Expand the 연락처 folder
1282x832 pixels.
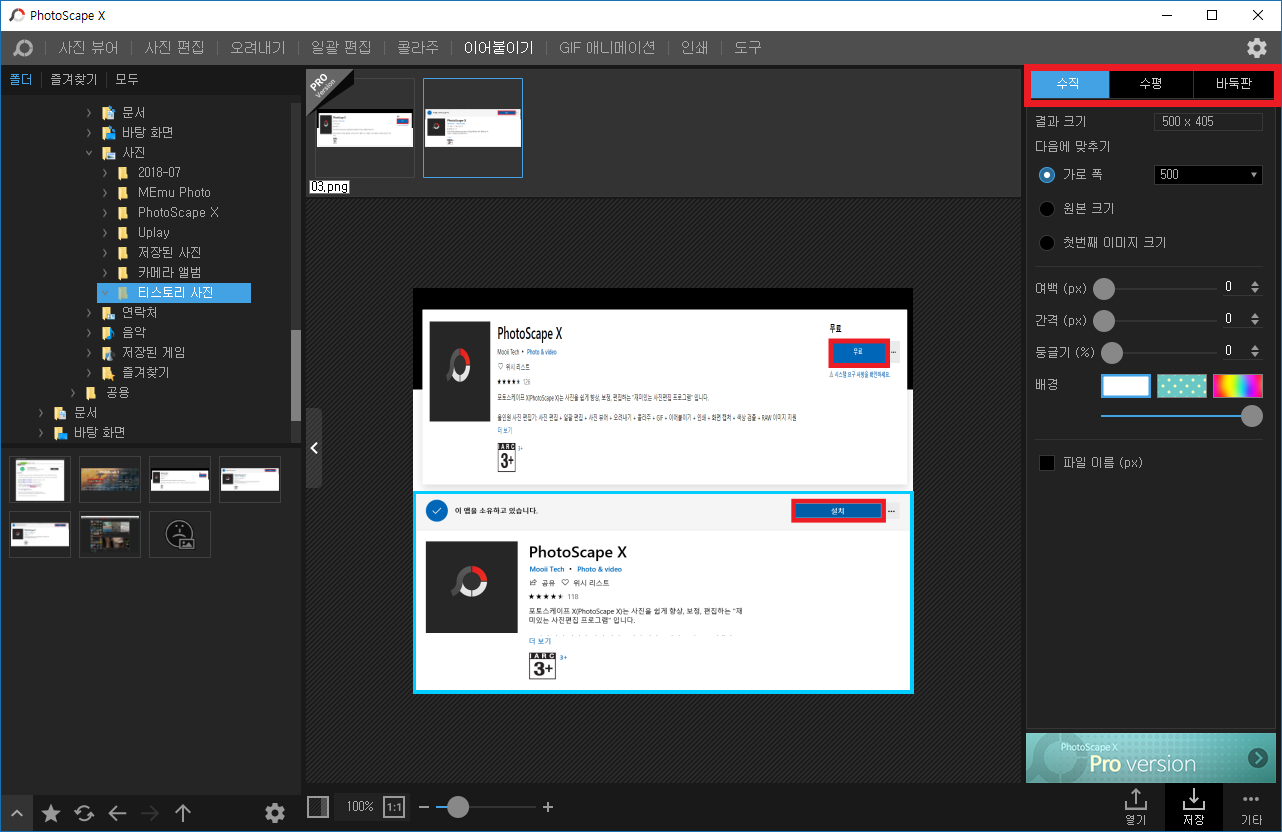(x=88, y=312)
